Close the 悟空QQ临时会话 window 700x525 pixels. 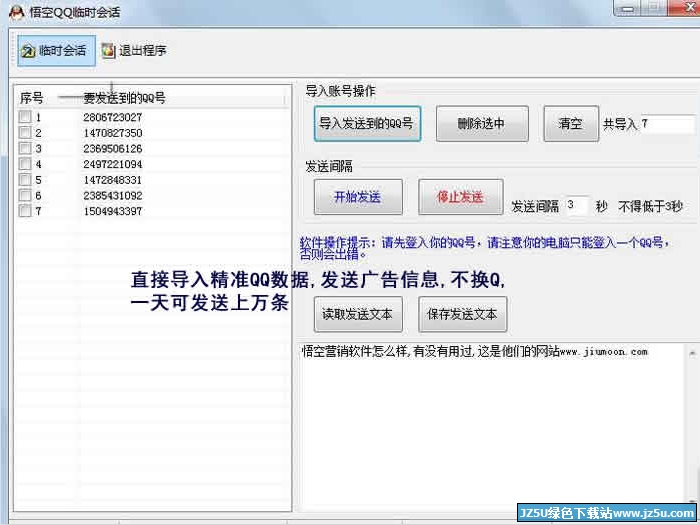coord(686,8)
